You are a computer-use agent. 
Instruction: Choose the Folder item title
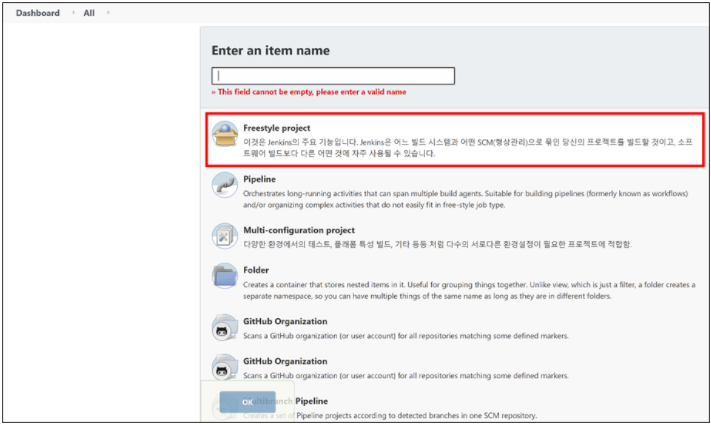[x=256, y=270]
